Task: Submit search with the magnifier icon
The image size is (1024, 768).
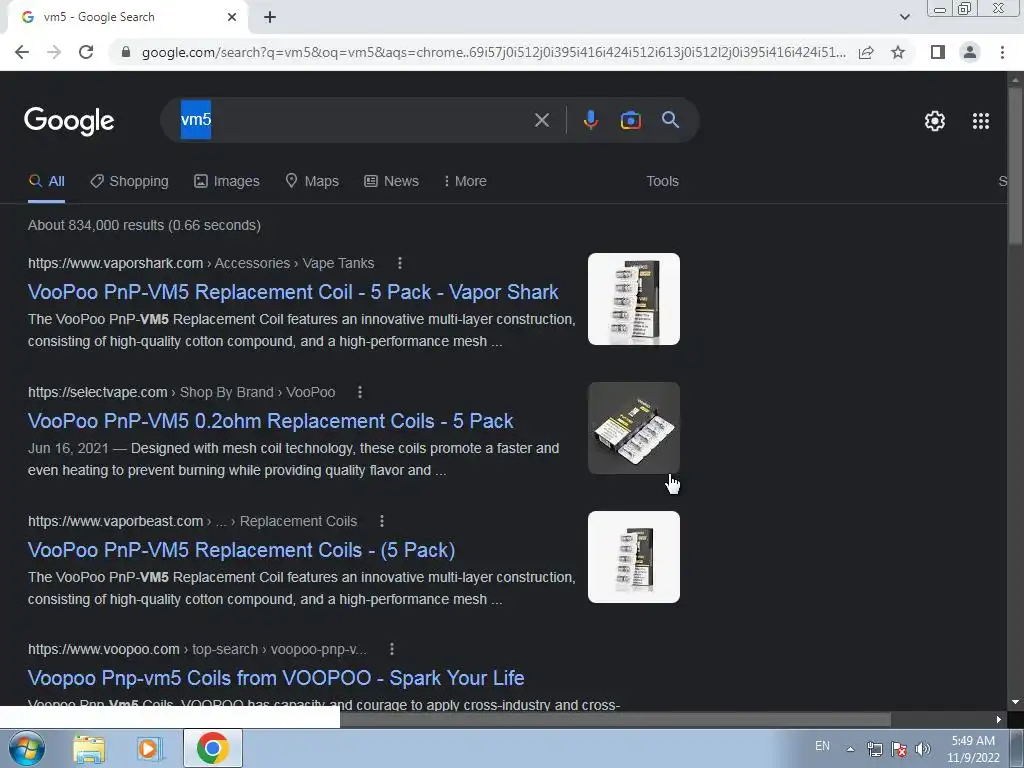Action: [x=670, y=120]
